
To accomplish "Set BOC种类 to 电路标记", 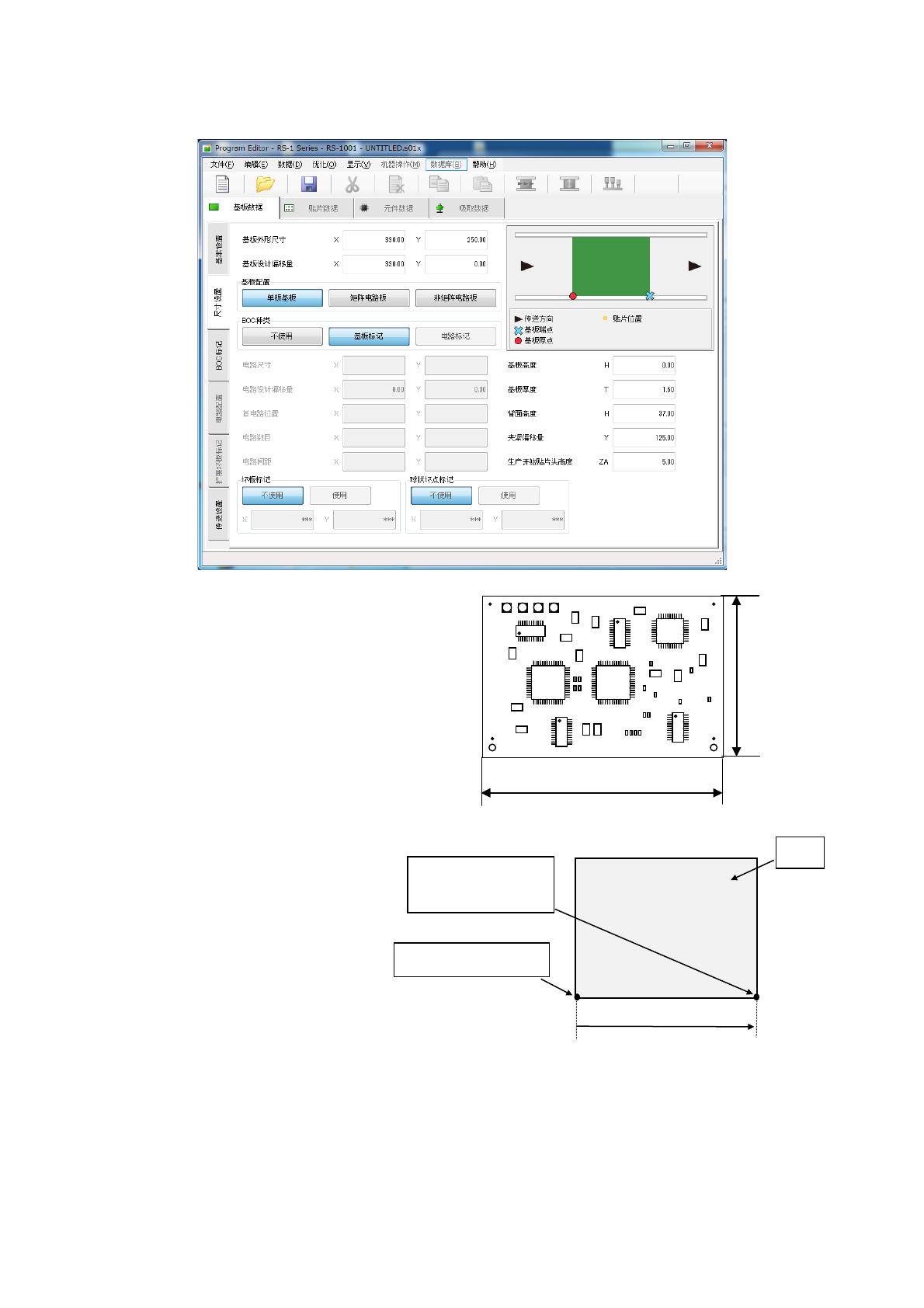I will click(x=456, y=336).
